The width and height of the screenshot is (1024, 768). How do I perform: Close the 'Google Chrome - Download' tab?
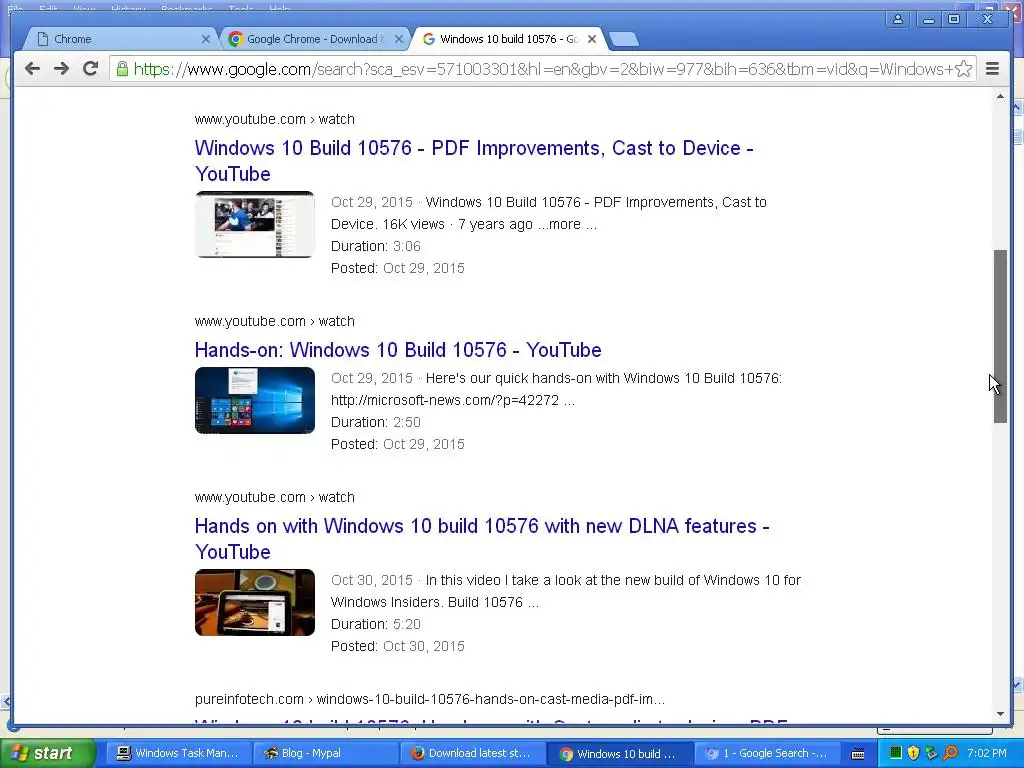(399, 39)
